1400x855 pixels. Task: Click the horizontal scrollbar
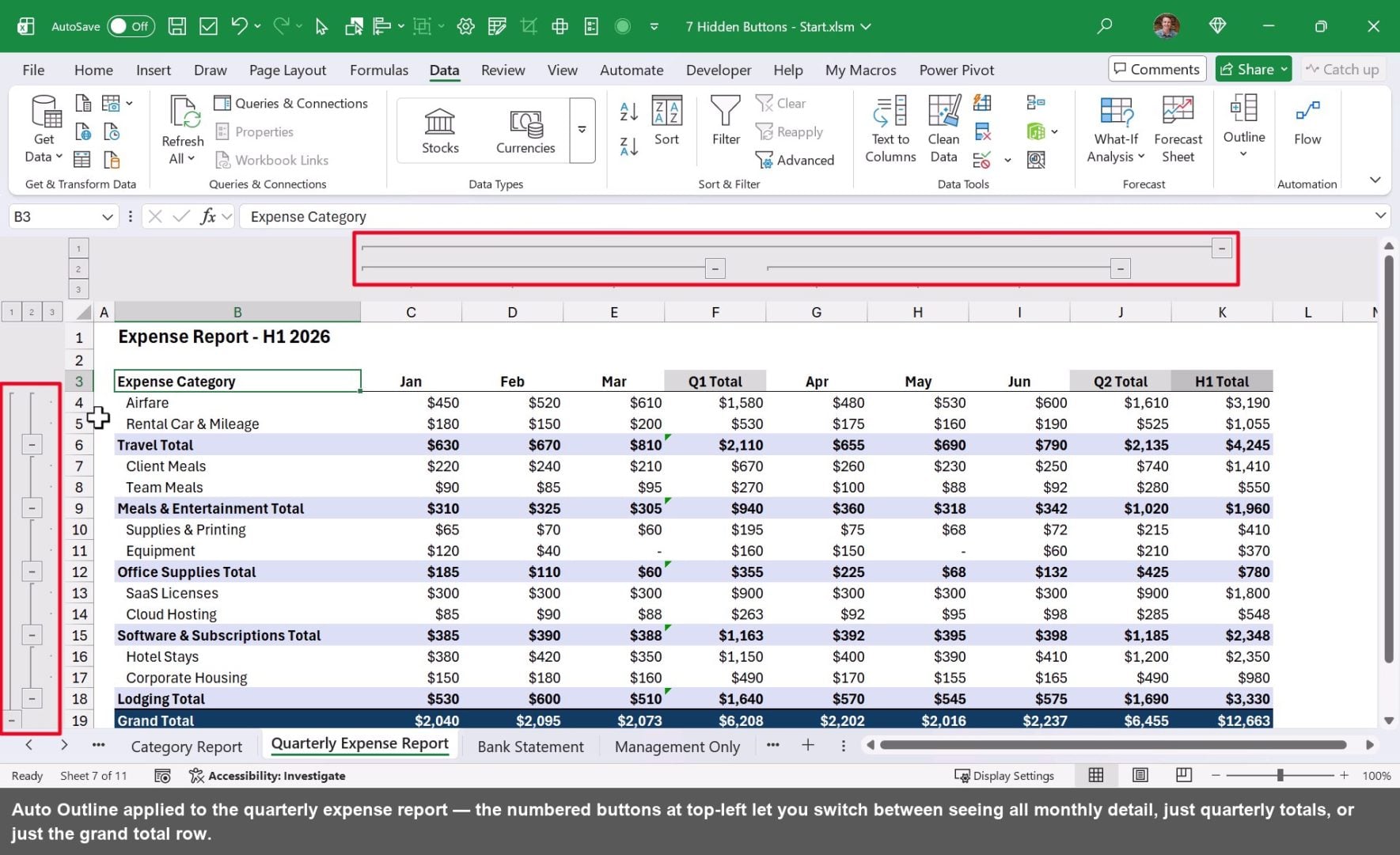tap(1113, 745)
